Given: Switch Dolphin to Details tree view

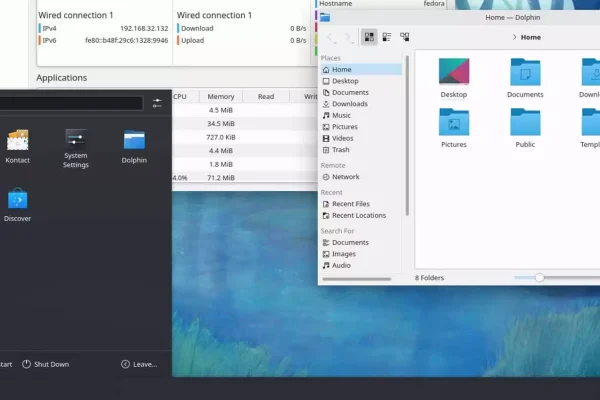Looking at the screenshot, I should tap(404, 37).
